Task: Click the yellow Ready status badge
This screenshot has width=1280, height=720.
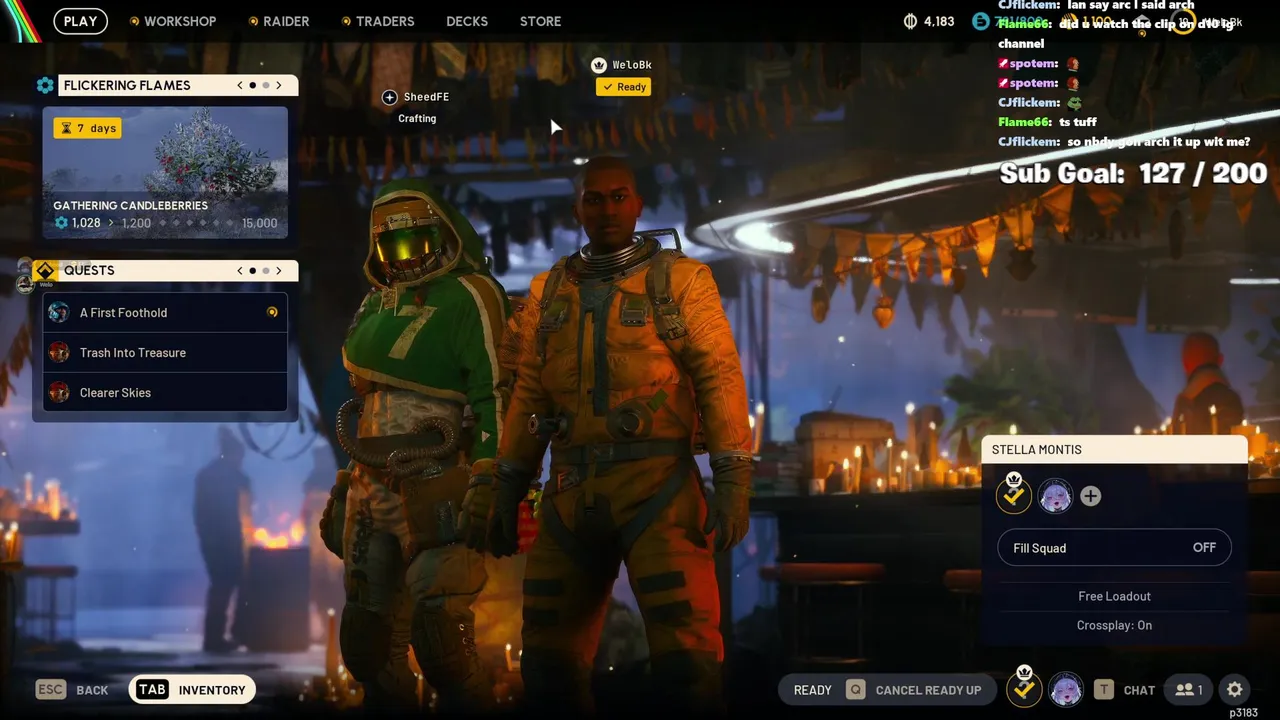Action: [x=623, y=87]
